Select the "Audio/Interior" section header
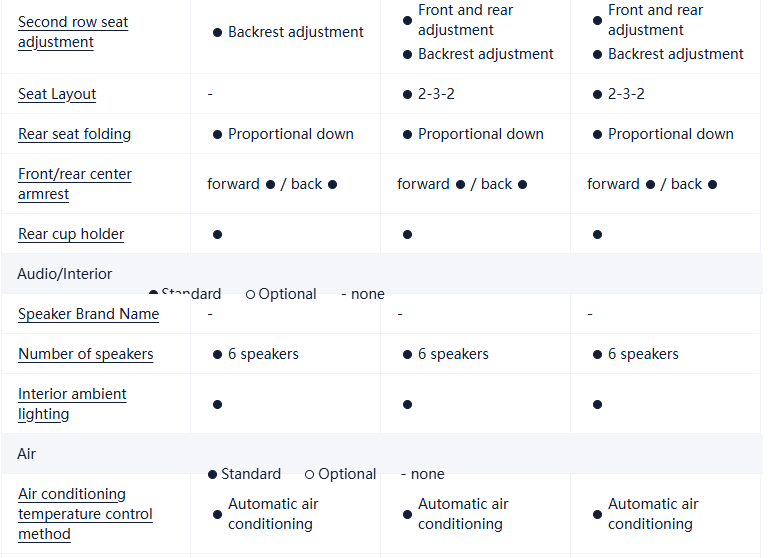This screenshot has width=772, height=558. (x=65, y=274)
